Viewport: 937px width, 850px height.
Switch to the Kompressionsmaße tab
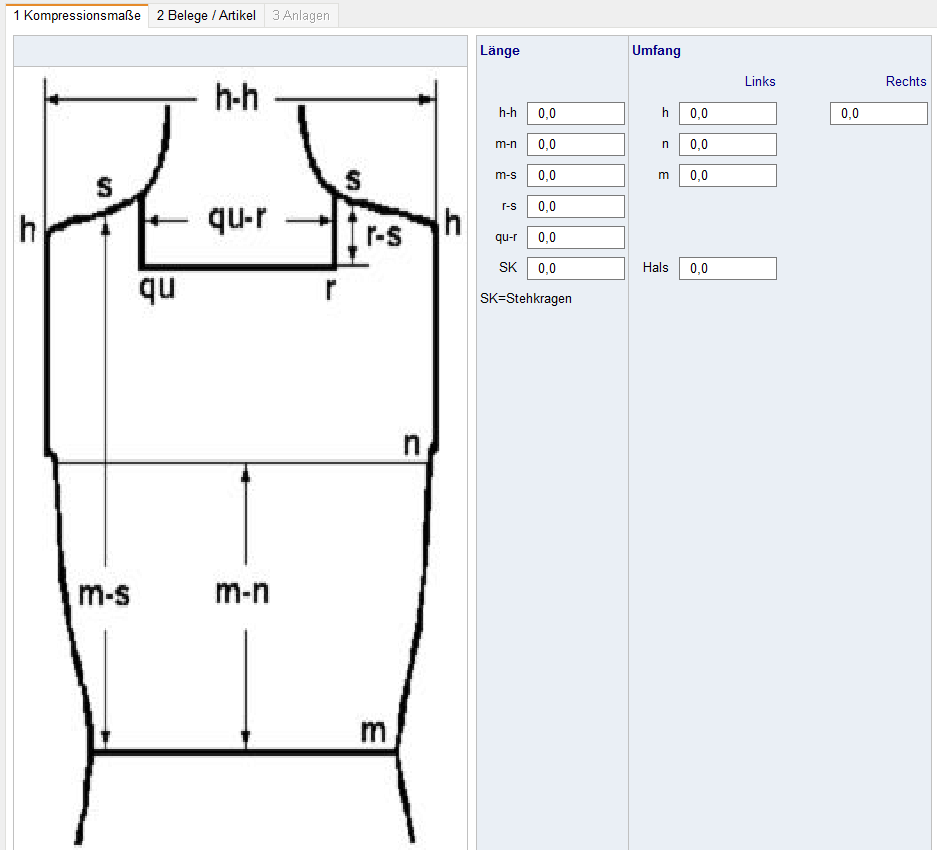(x=76, y=15)
